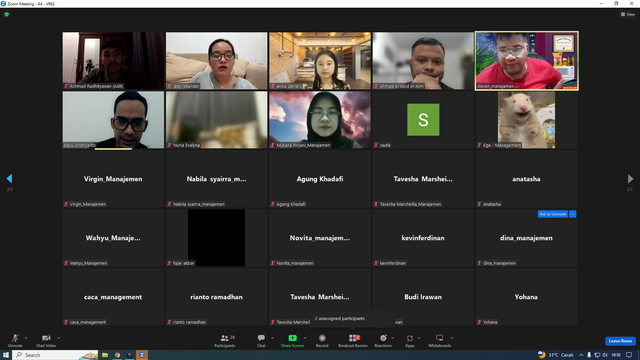Click the system tray volume icon
Image resolution: width=640 pixels, height=360 pixels.
[605, 355]
